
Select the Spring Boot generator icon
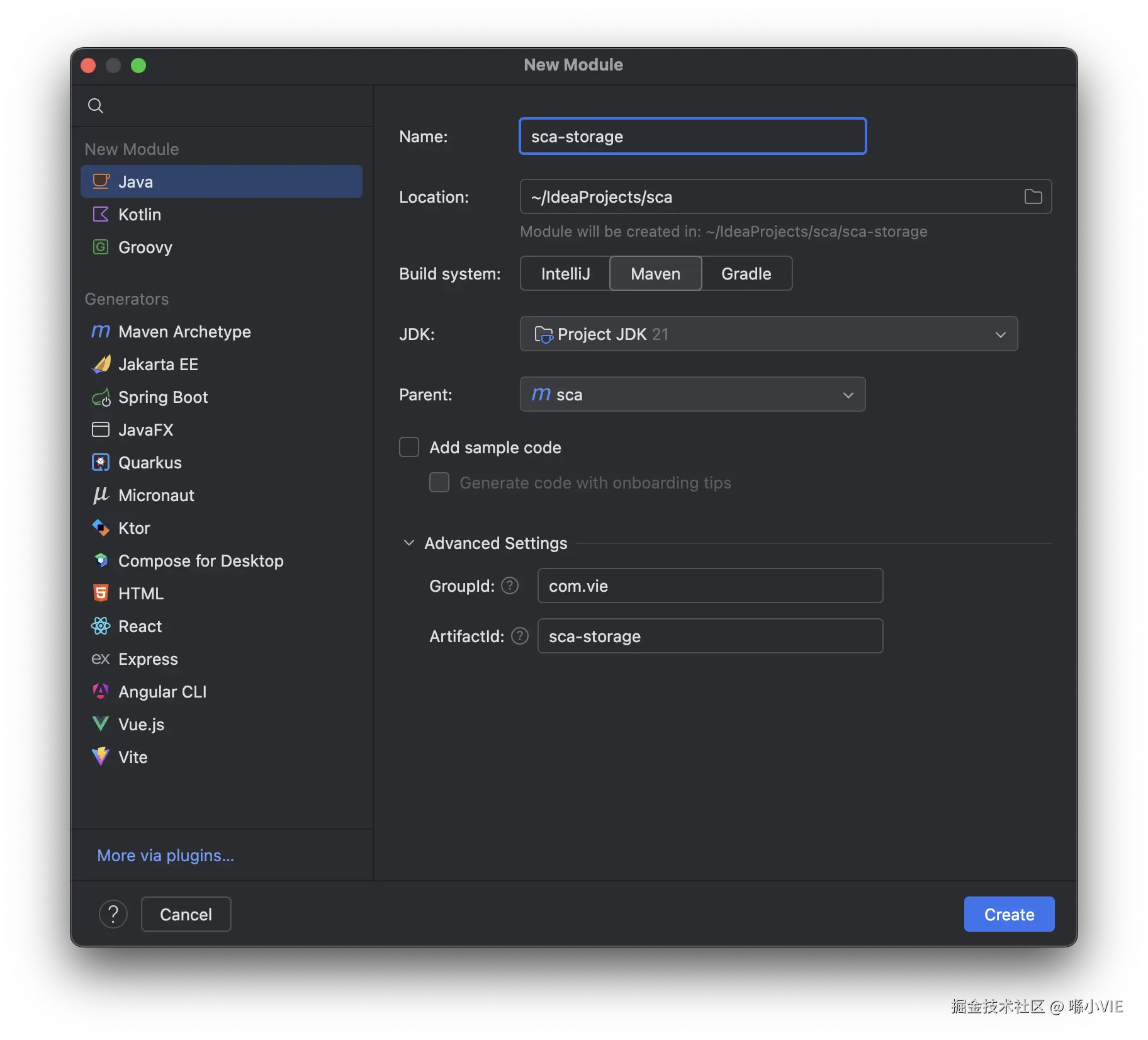point(101,397)
